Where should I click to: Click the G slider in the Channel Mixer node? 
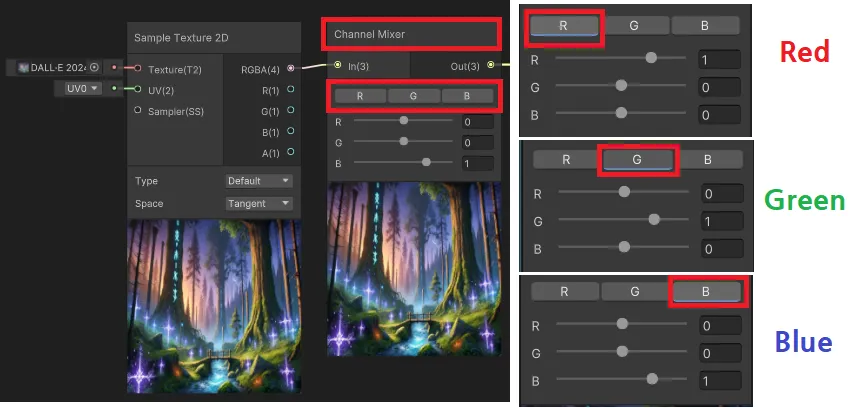click(x=403, y=141)
